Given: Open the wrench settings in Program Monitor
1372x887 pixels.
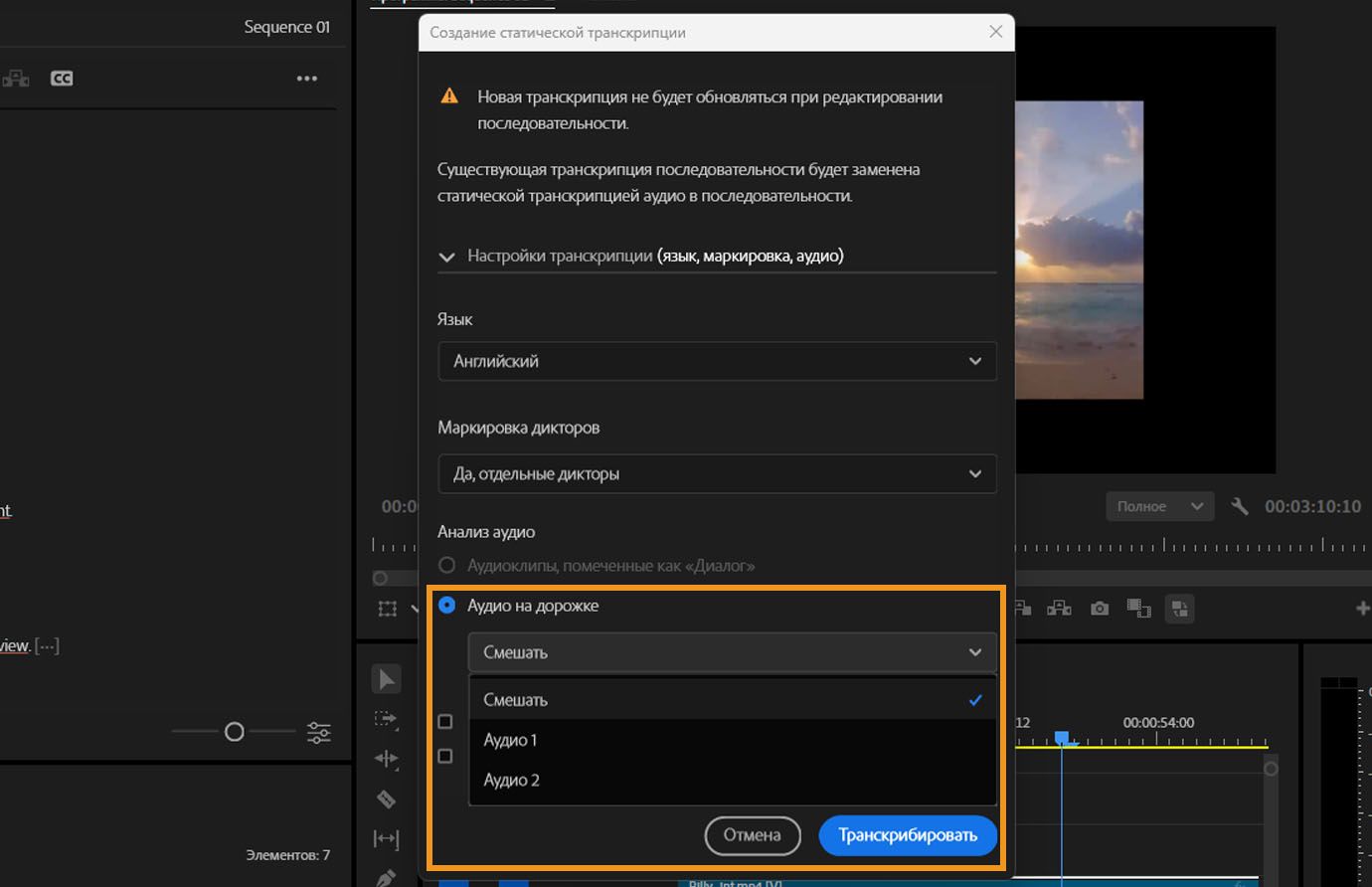Looking at the screenshot, I should point(1239,506).
